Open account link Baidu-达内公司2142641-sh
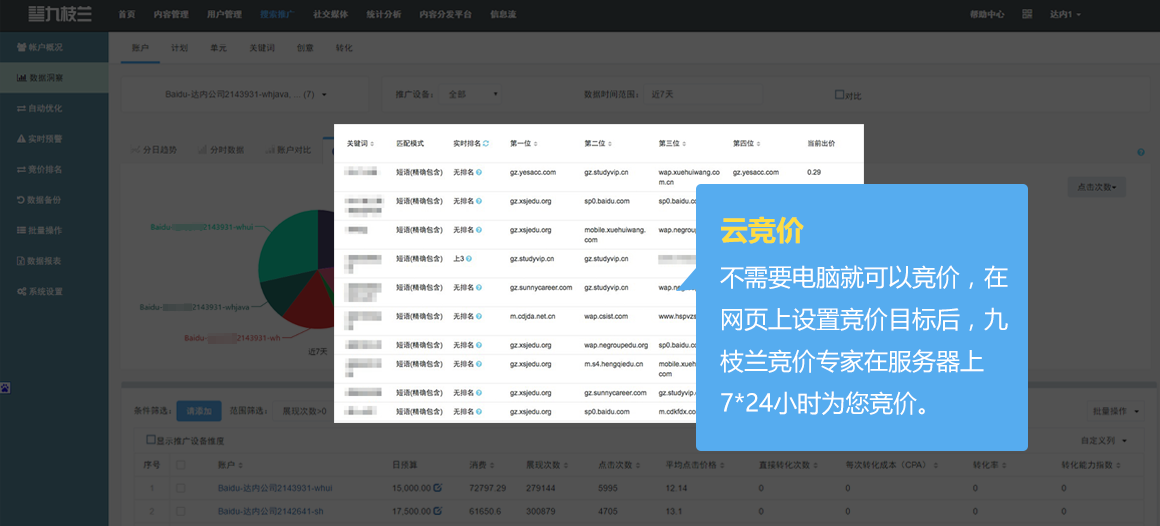Screen dimensions: 1160x526 pos(271,511)
